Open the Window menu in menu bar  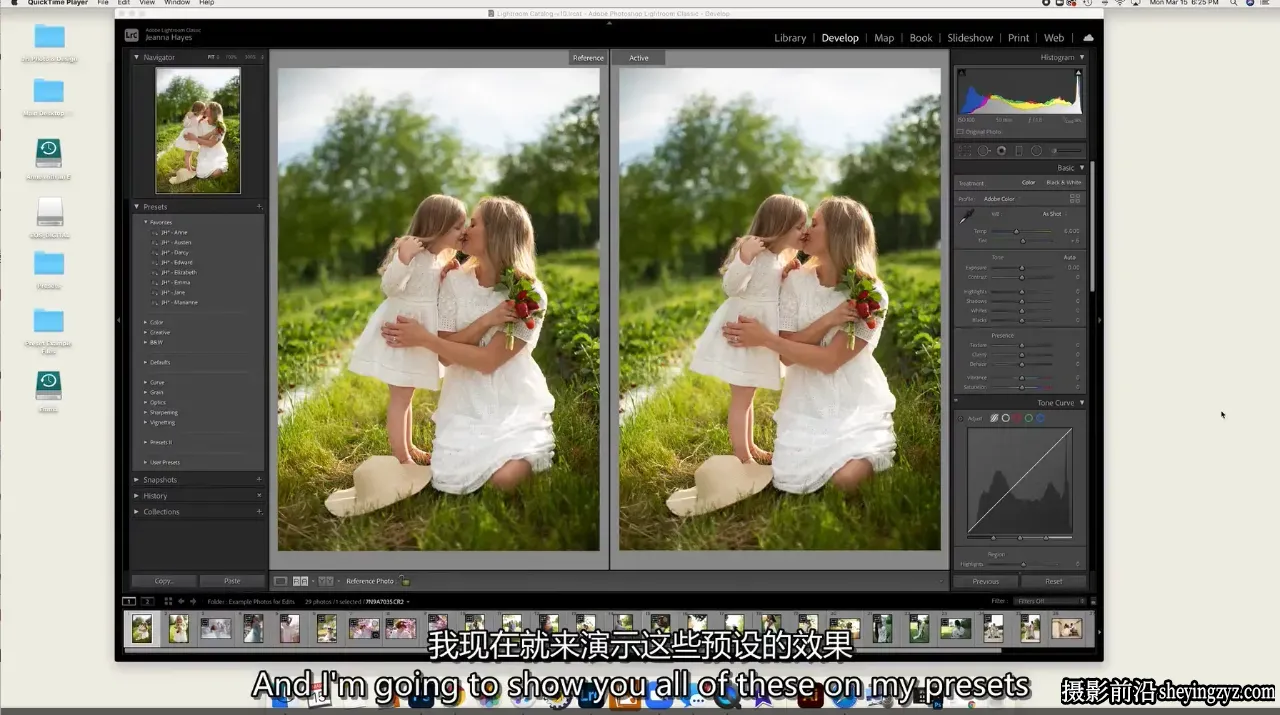tap(176, 3)
